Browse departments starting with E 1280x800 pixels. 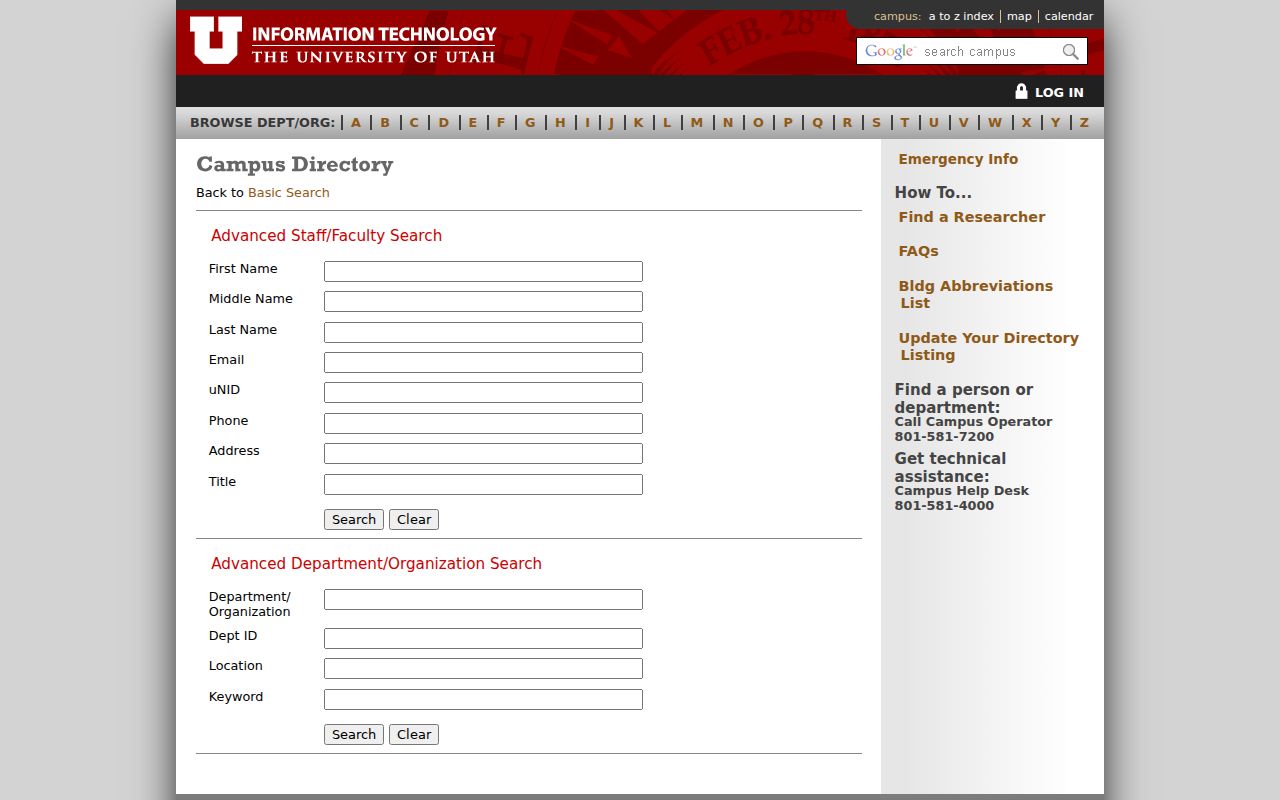tap(473, 123)
